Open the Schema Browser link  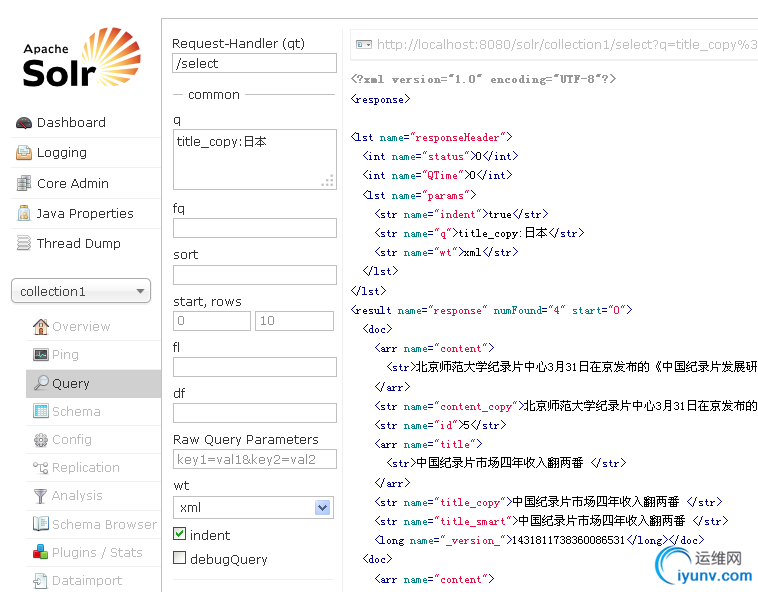(x=104, y=524)
